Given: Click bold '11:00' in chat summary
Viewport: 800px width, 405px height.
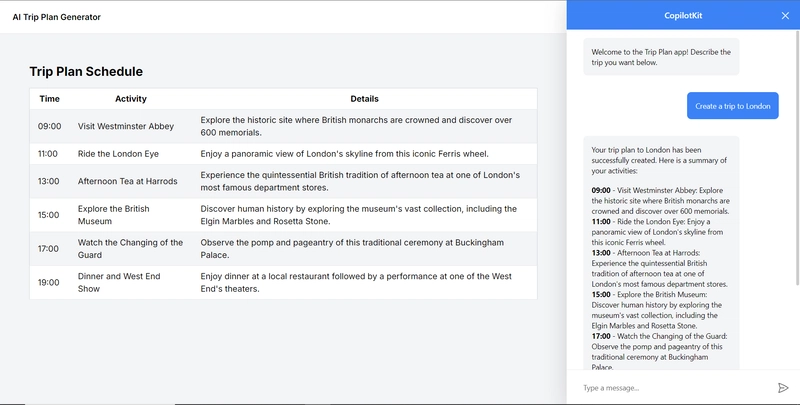Looking at the screenshot, I should 601,221.
